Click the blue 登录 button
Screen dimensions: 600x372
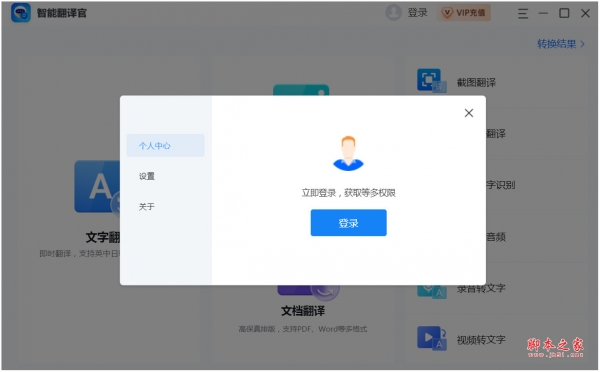pyautogui.click(x=349, y=223)
